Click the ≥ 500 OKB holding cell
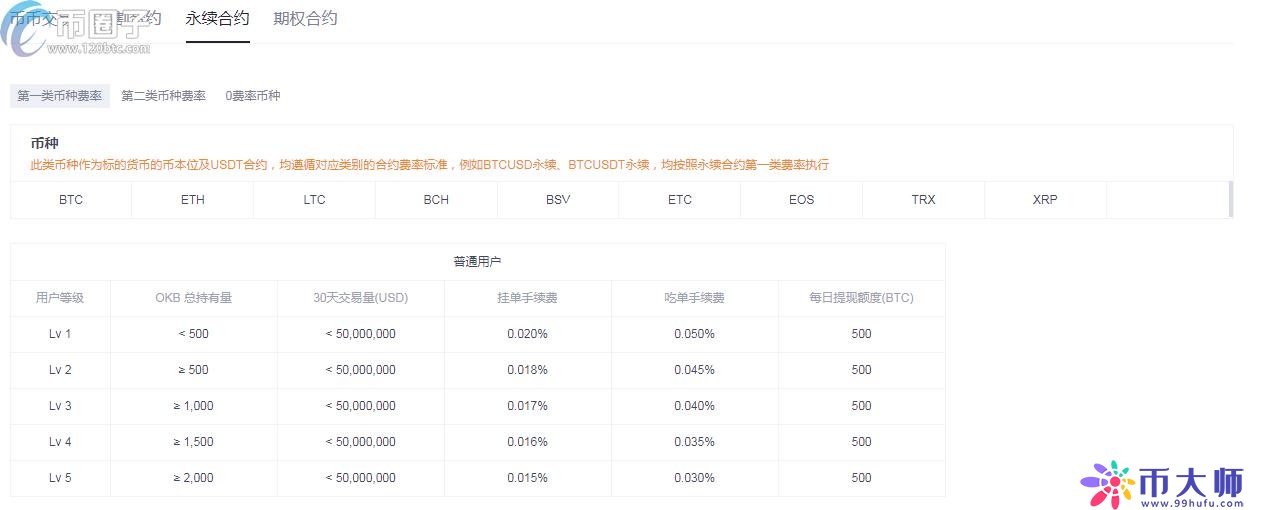The image size is (1267, 510). tap(194, 370)
